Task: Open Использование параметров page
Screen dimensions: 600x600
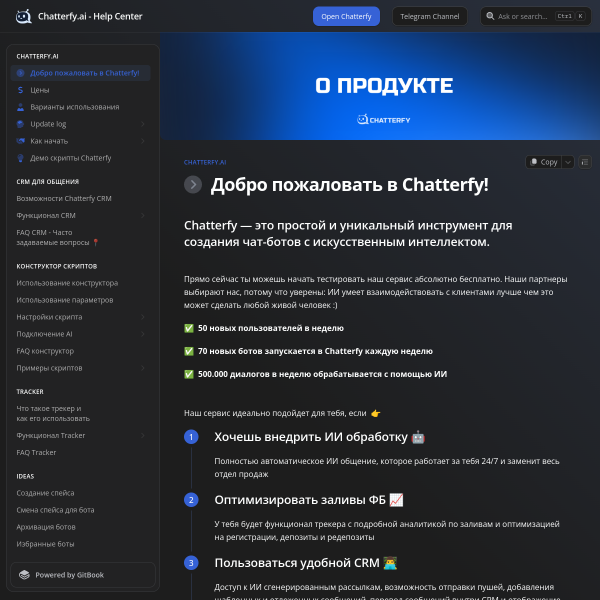Action: coord(80,300)
